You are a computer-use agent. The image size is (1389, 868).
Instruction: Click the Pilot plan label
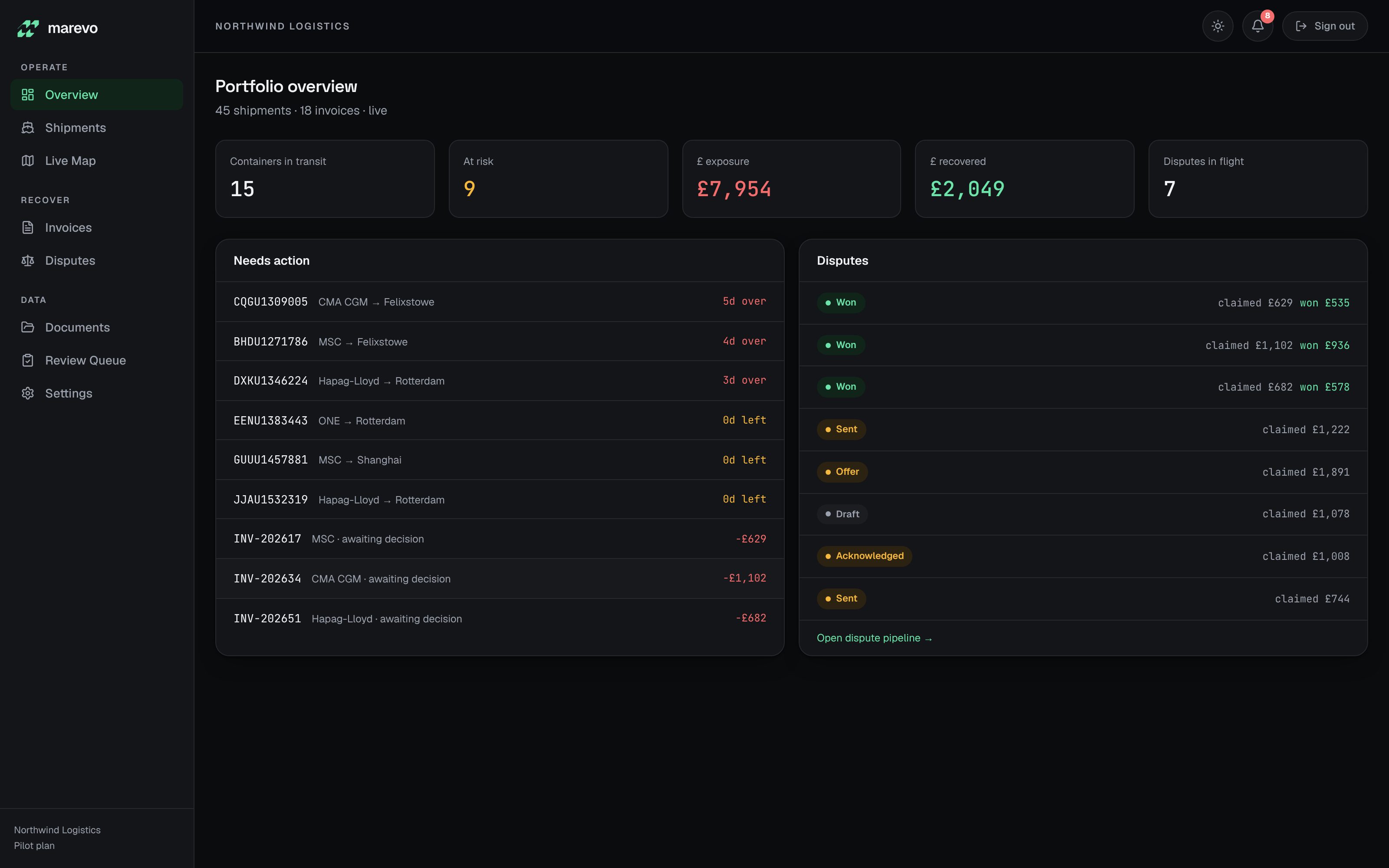coord(34,845)
